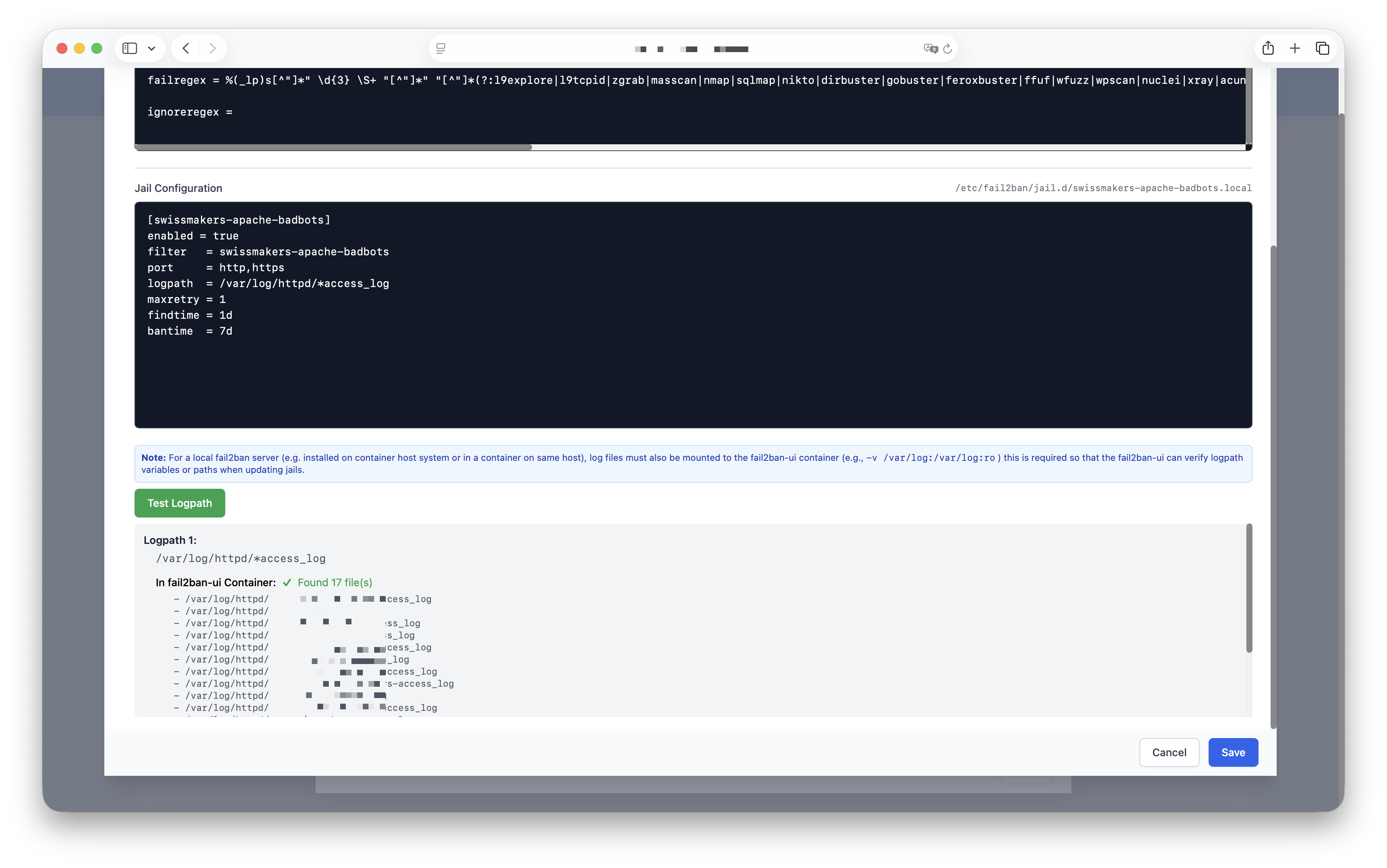This screenshot has width=1387, height=868.
Task: Click the failregex line in filter editor
Action: (x=696, y=80)
